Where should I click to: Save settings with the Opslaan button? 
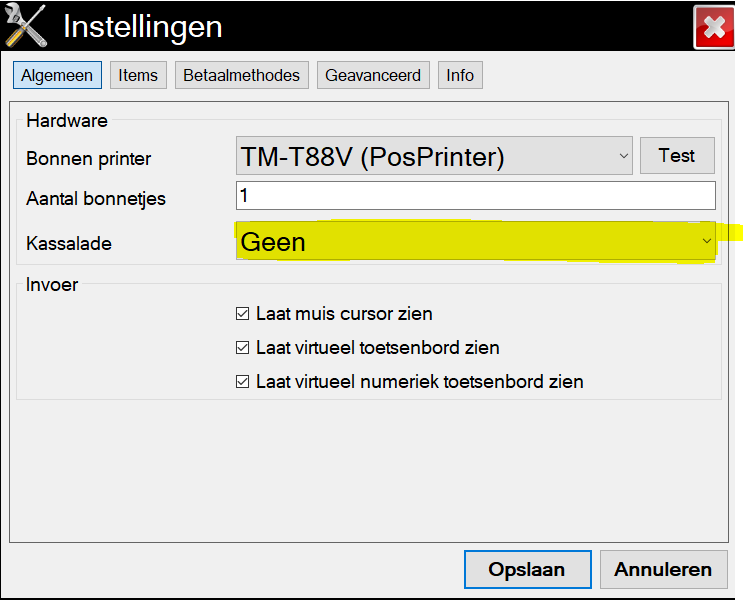pyautogui.click(x=527, y=570)
